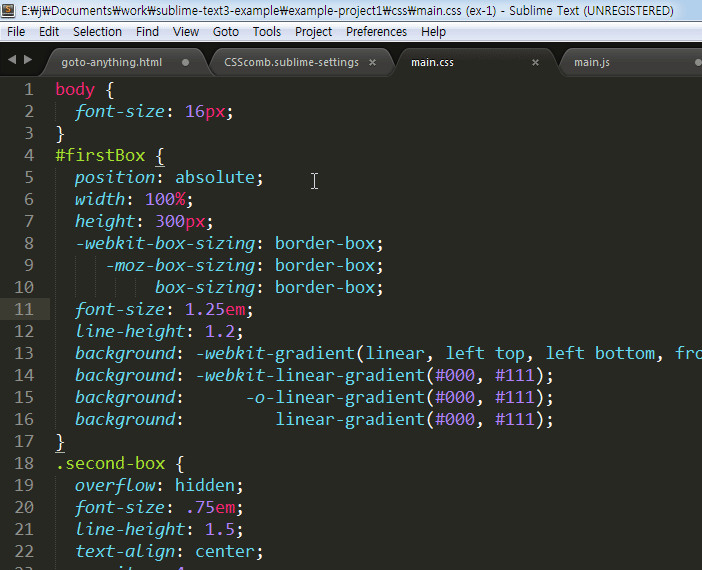The height and width of the screenshot is (570, 702).
Task: Open the Edit menu
Action: click(x=49, y=31)
